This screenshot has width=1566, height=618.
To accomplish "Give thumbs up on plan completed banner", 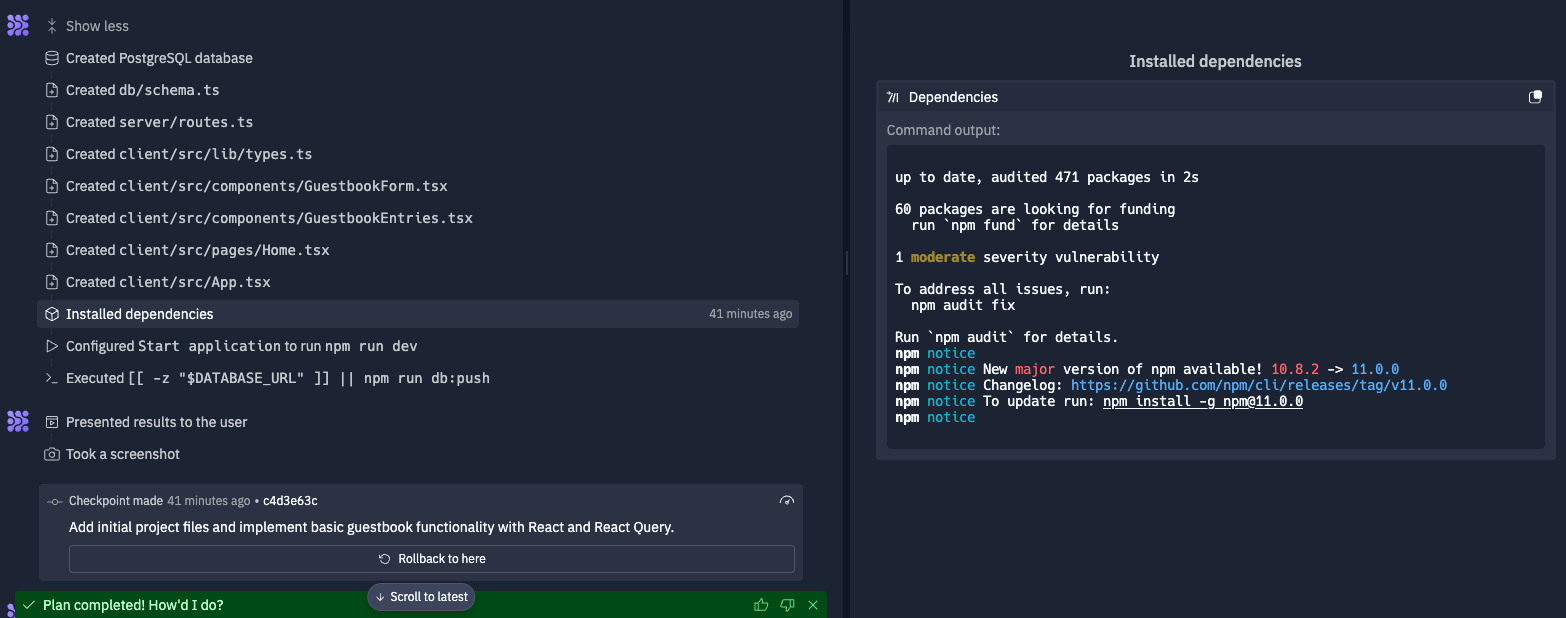I will point(761,605).
